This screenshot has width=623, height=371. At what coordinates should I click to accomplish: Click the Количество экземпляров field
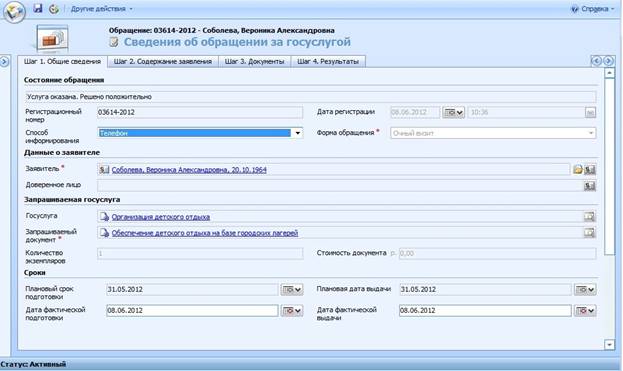pyautogui.click(x=200, y=253)
